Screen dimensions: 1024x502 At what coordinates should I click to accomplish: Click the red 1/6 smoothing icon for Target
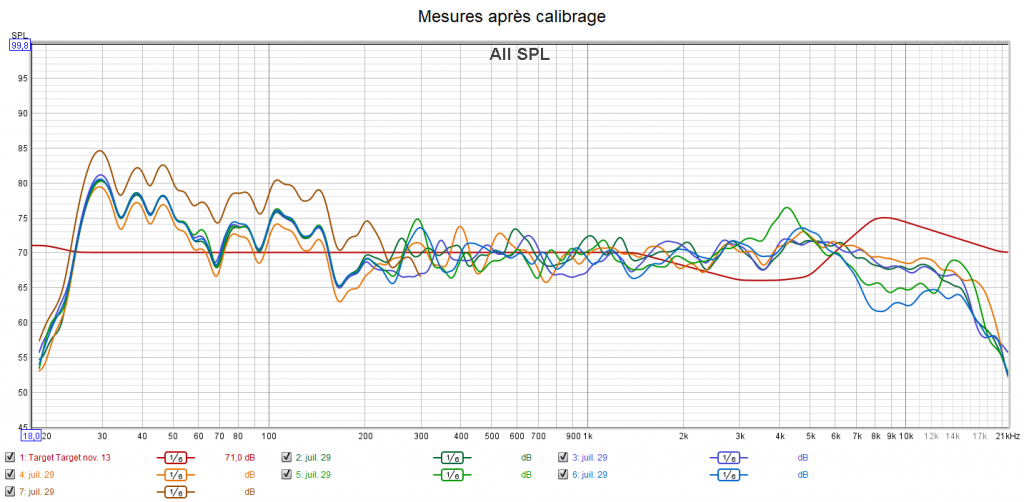click(x=176, y=457)
